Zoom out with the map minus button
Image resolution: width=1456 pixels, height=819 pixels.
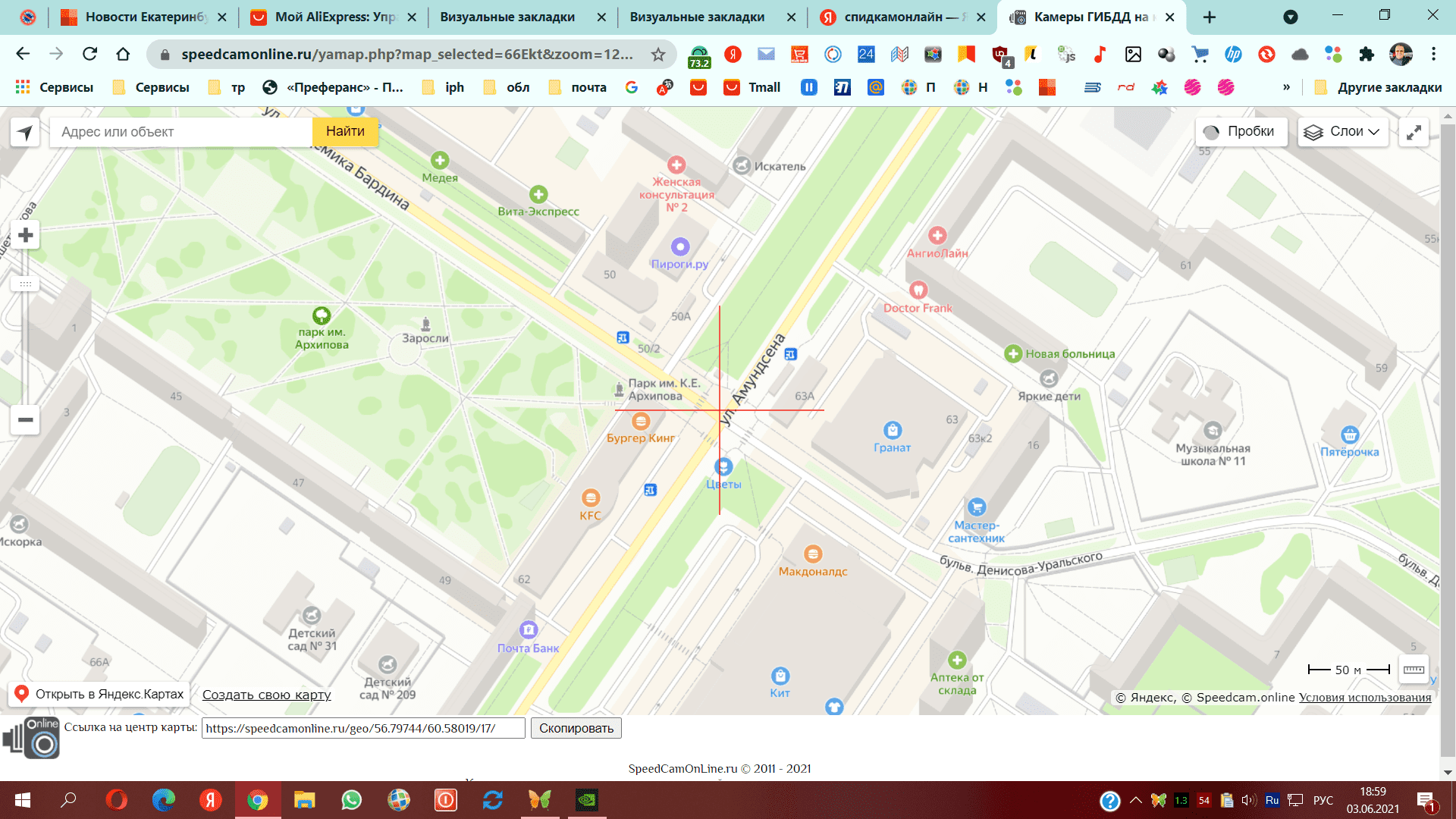tap(25, 419)
